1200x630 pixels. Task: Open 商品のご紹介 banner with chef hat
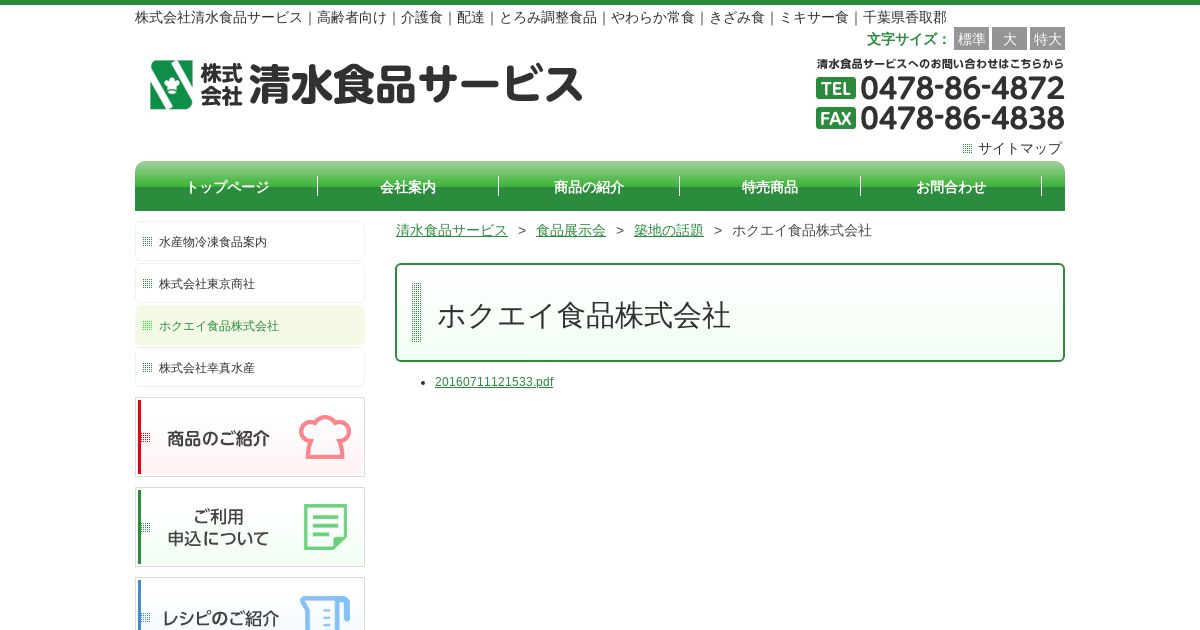point(250,437)
